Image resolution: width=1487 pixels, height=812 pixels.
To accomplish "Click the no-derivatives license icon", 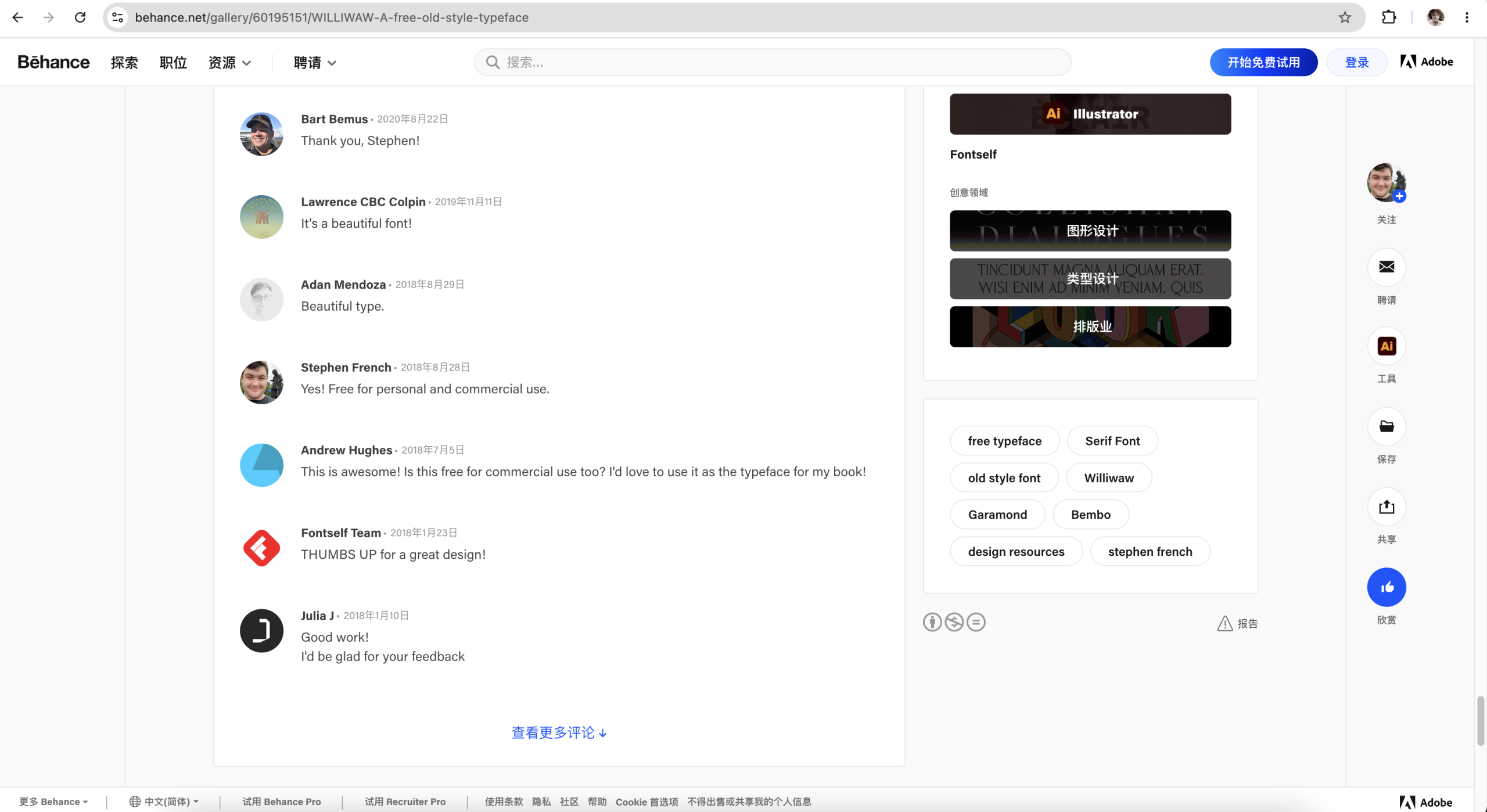I will point(976,622).
